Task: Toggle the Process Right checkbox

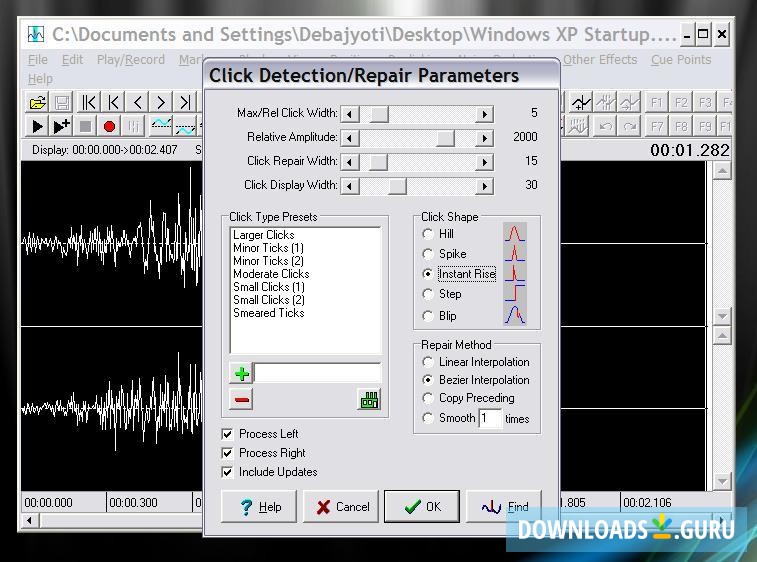Action: (227, 453)
